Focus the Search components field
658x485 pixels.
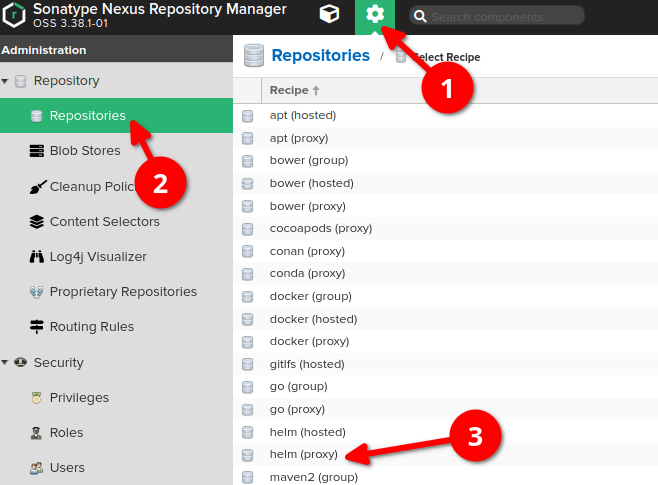click(x=497, y=16)
